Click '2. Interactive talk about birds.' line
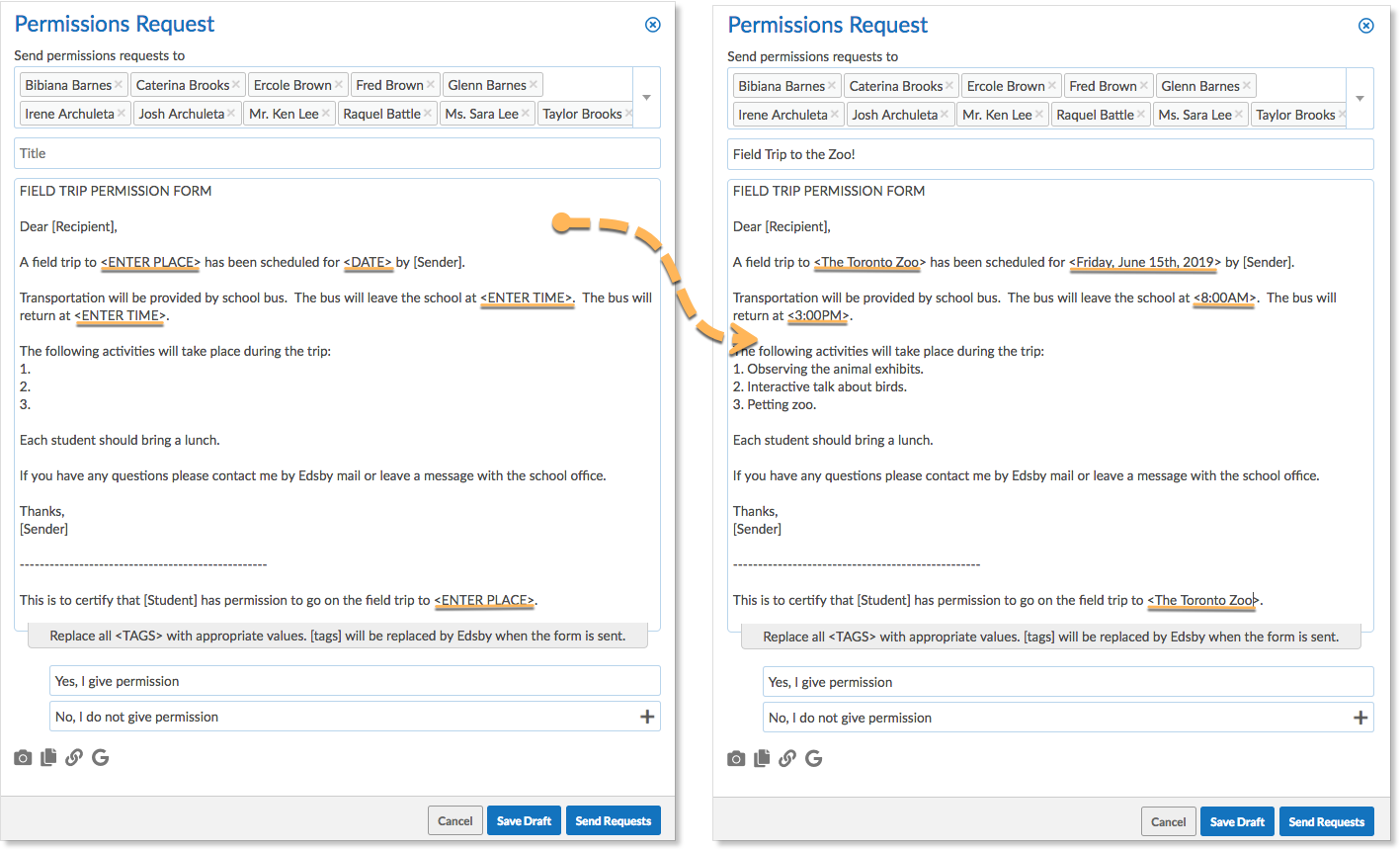This screenshot has width=1400, height=851. click(x=820, y=386)
